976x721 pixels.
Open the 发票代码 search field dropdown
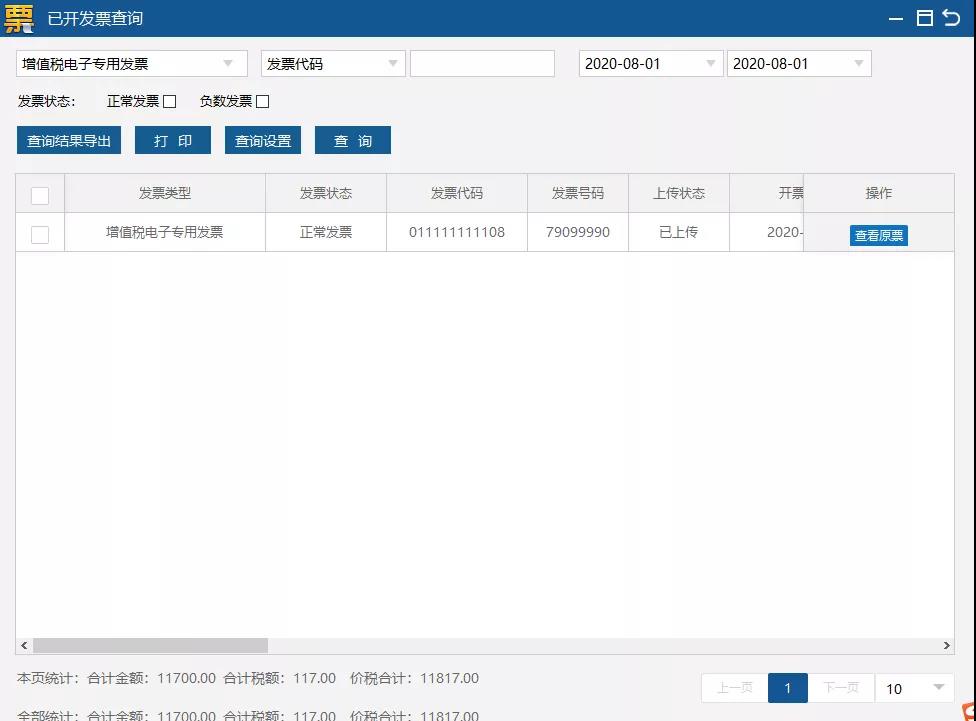point(394,62)
